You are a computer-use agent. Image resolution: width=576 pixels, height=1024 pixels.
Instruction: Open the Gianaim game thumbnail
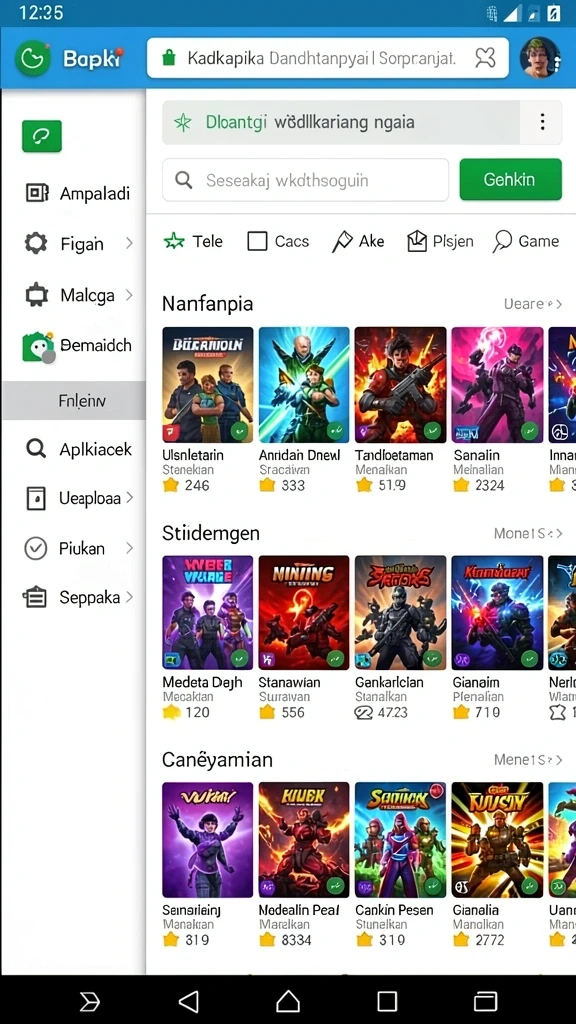coord(497,613)
